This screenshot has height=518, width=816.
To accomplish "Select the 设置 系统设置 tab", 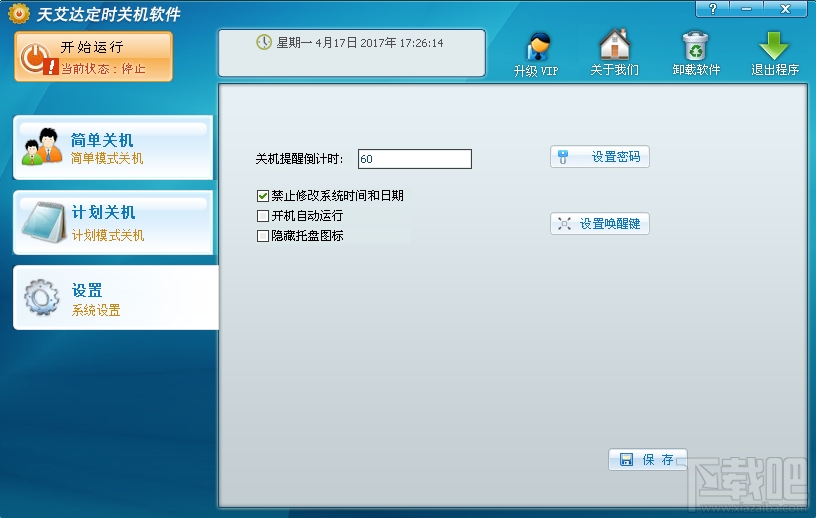I will (116, 297).
